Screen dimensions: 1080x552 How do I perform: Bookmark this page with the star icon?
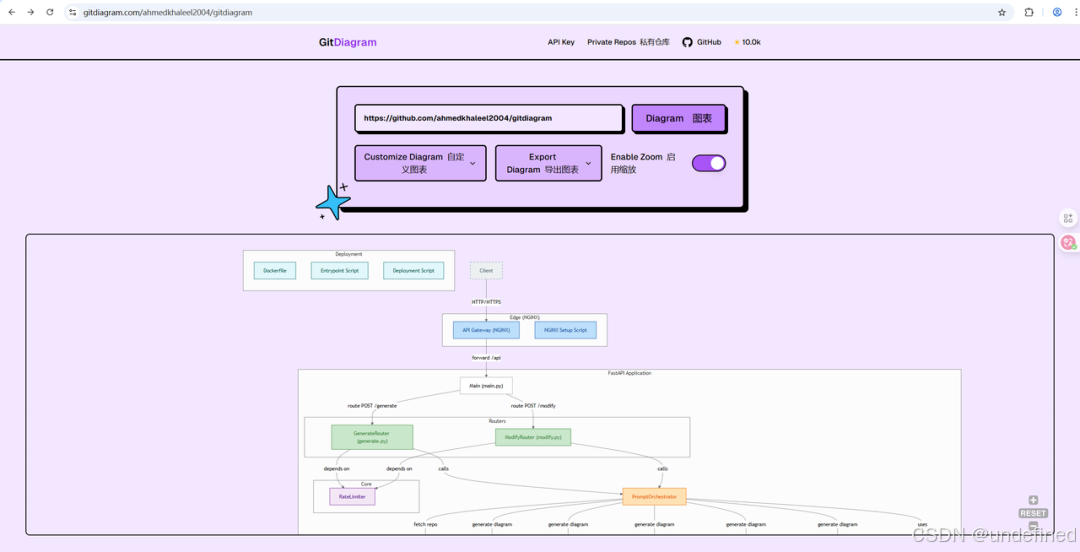pos(1001,12)
